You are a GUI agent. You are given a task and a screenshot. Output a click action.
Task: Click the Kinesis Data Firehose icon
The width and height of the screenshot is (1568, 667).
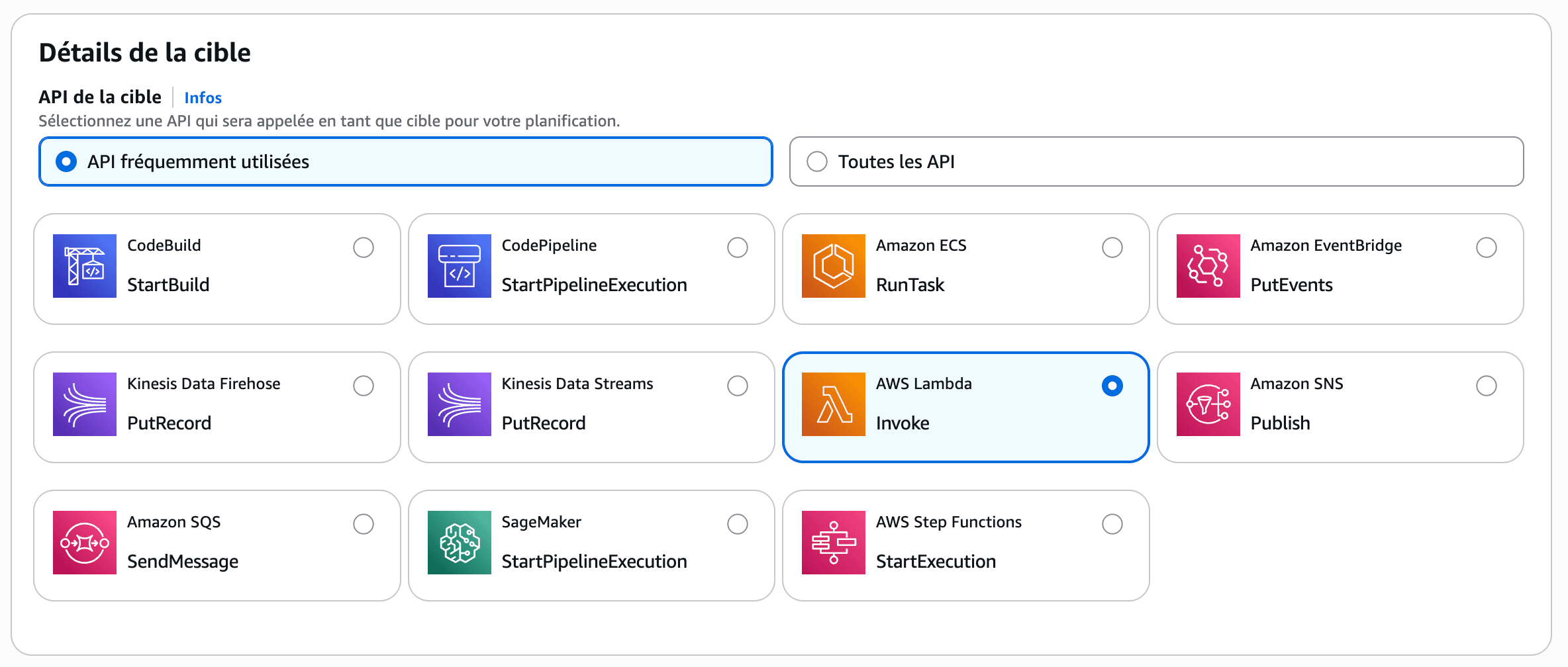(x=85, y=404)
